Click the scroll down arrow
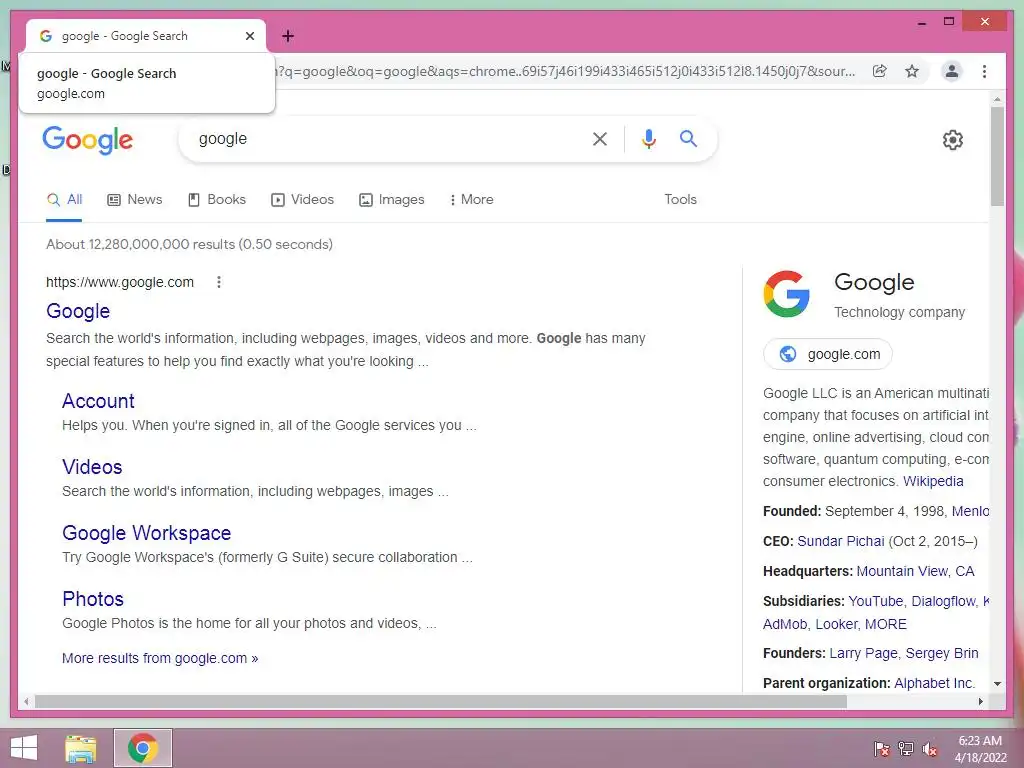Viewport: 1024px width, 768px height. (997, 684)
